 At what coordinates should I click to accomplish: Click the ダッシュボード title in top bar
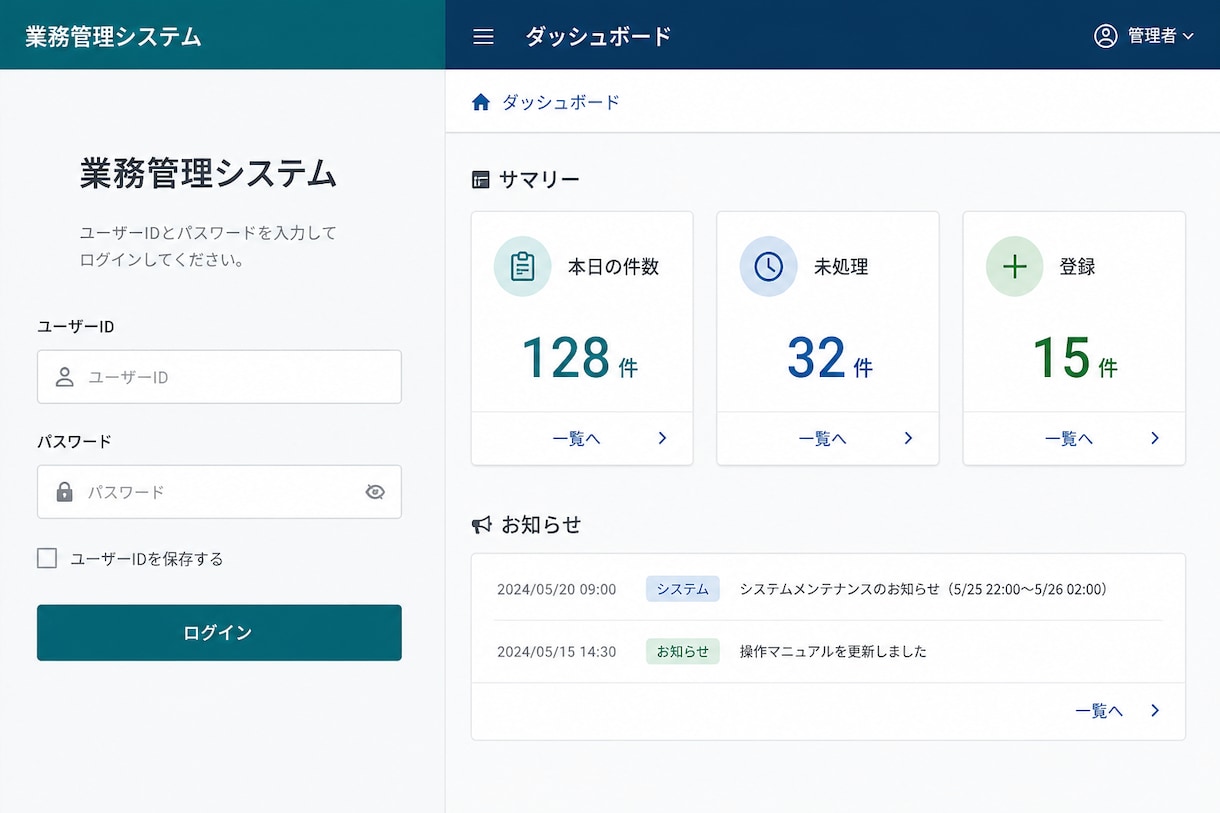[598, 37]
